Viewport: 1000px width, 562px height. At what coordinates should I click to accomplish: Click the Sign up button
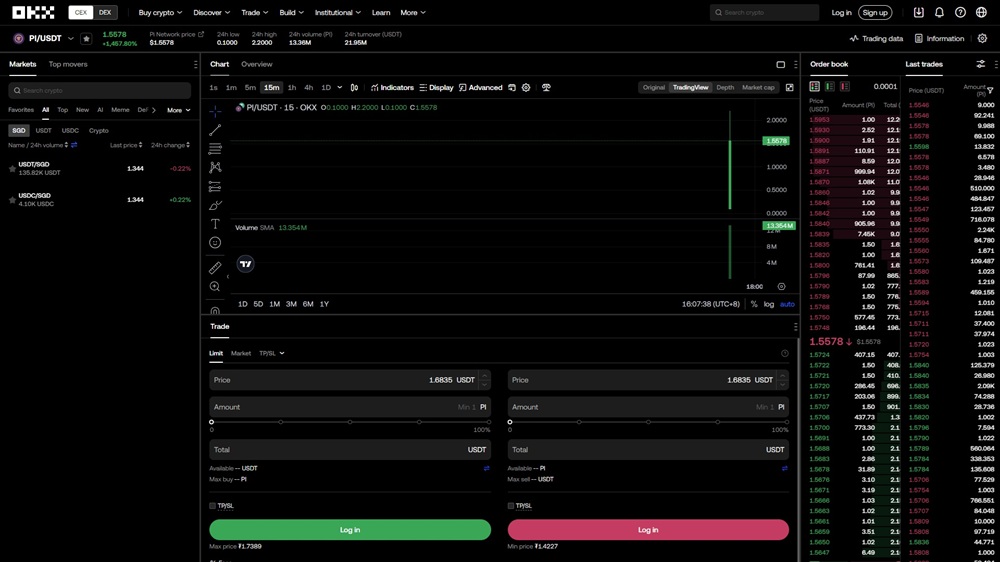tap(875, 13)
